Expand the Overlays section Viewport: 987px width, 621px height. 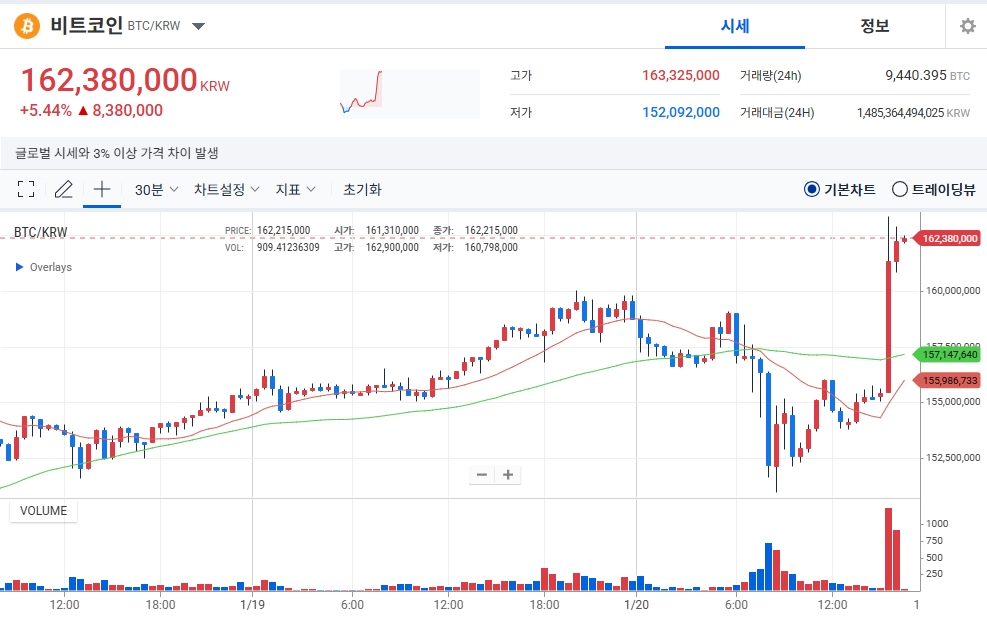coord(43,267)
